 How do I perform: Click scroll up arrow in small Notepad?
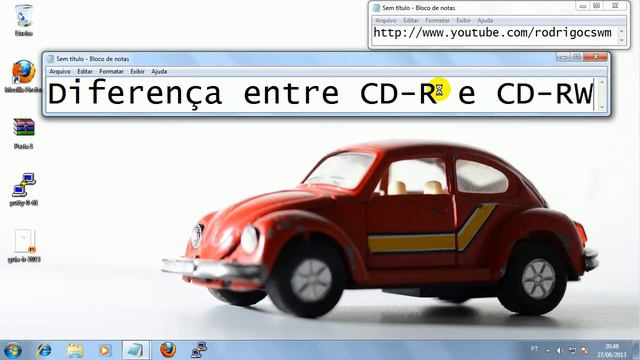621,31
